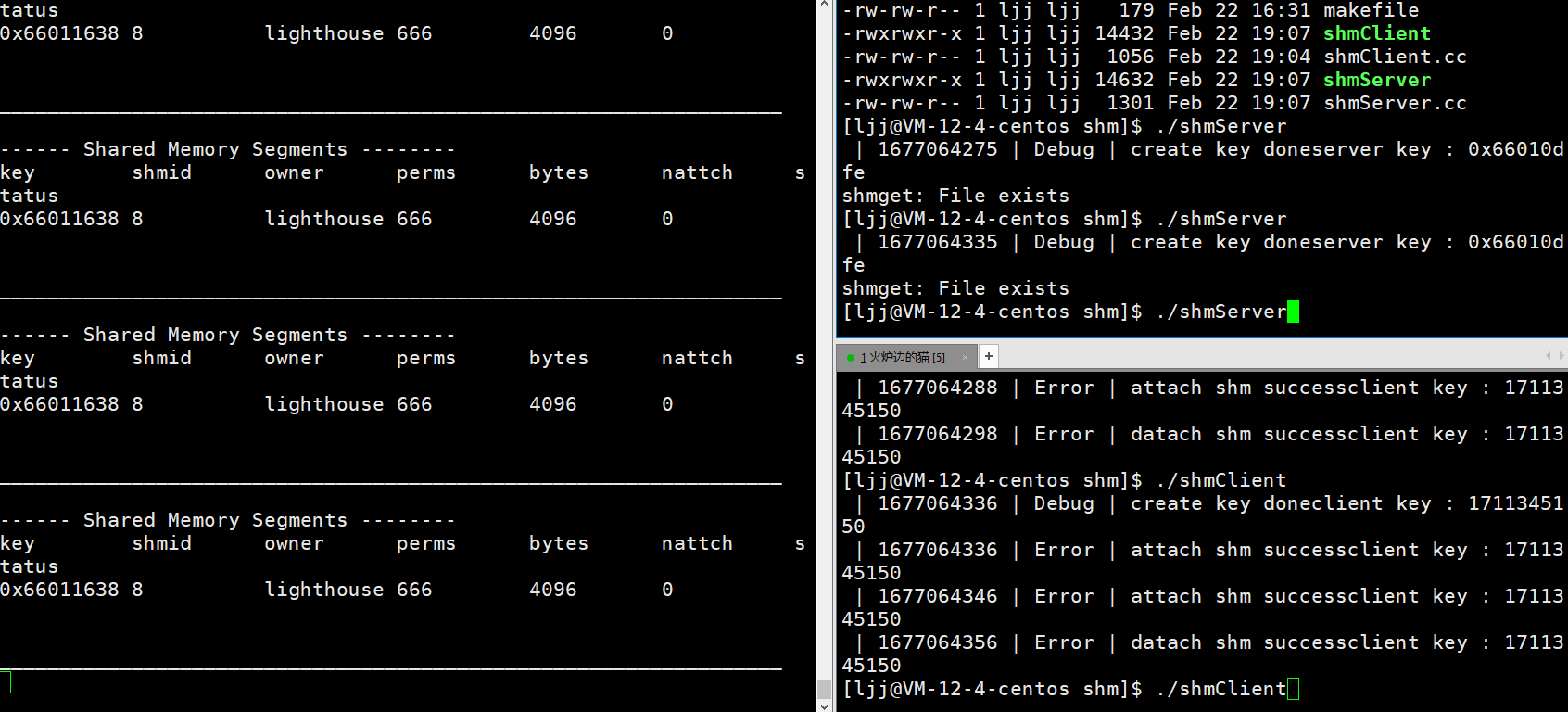Click the green shmServer executable name
Screen dimensions: 1568x712
point(1376,80)
